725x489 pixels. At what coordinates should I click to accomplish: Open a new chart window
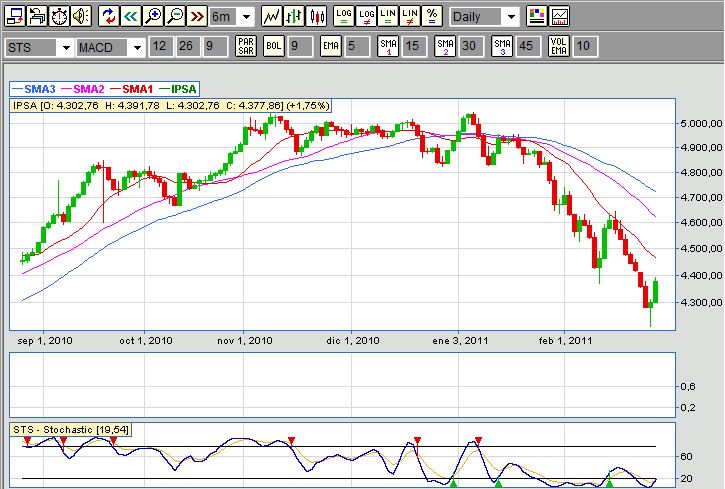point(15,17)
